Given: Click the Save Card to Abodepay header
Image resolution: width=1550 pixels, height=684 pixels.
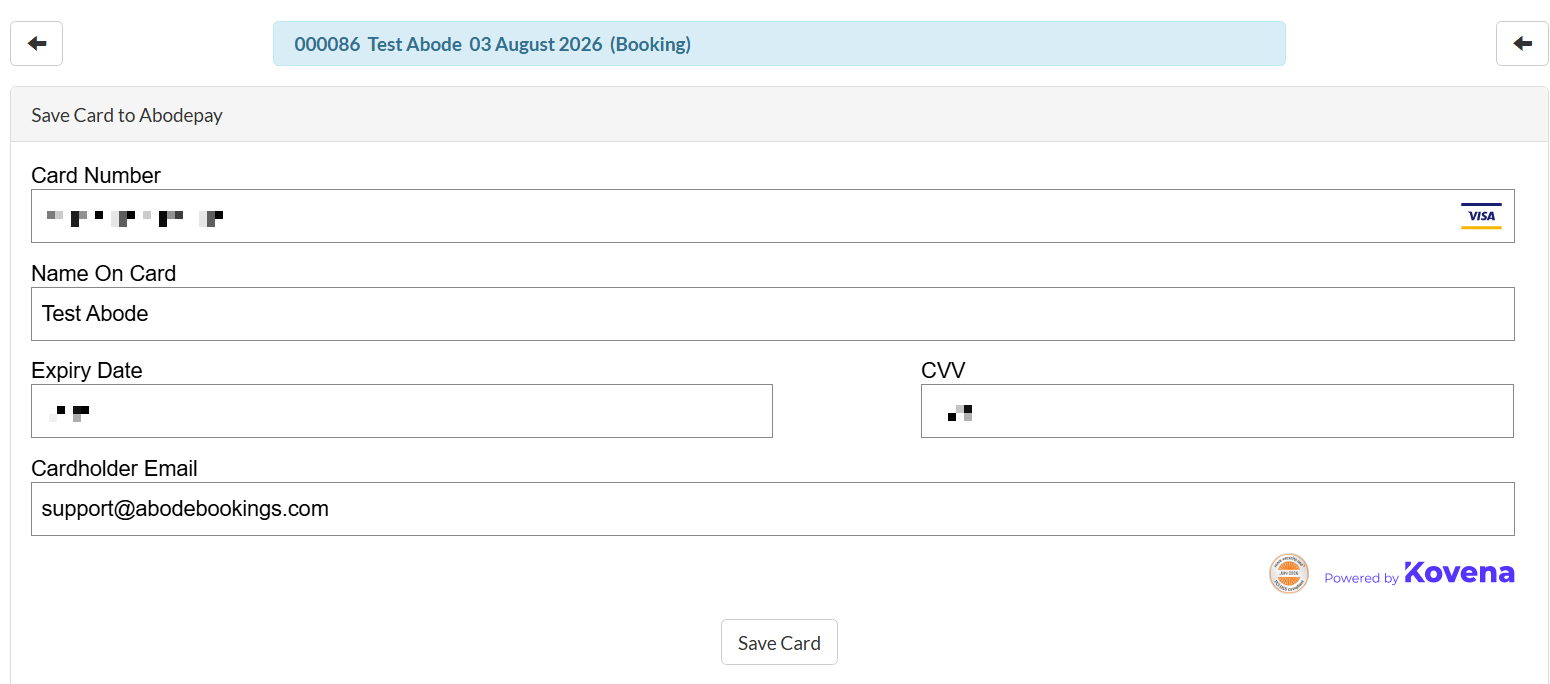Looking at the screenshot, I should pos(127,115).
